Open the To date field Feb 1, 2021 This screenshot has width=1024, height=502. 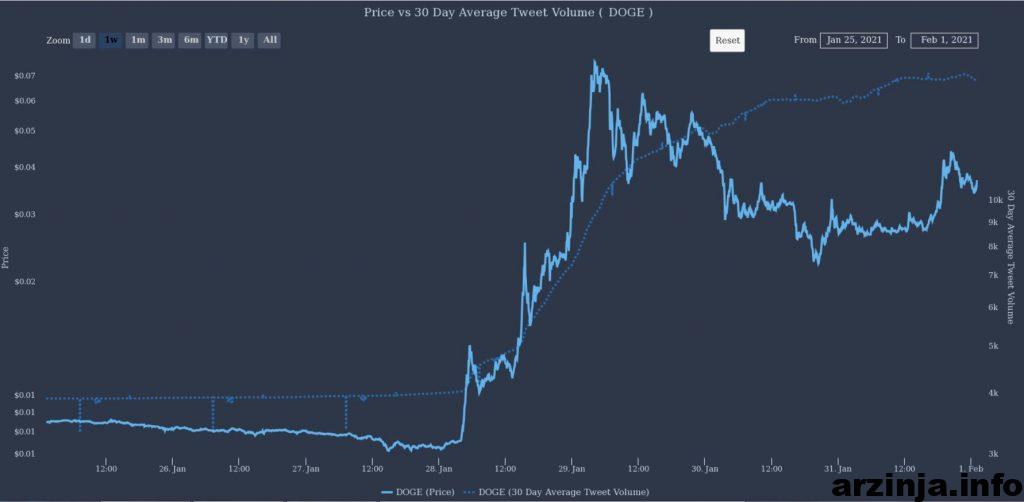945,40
